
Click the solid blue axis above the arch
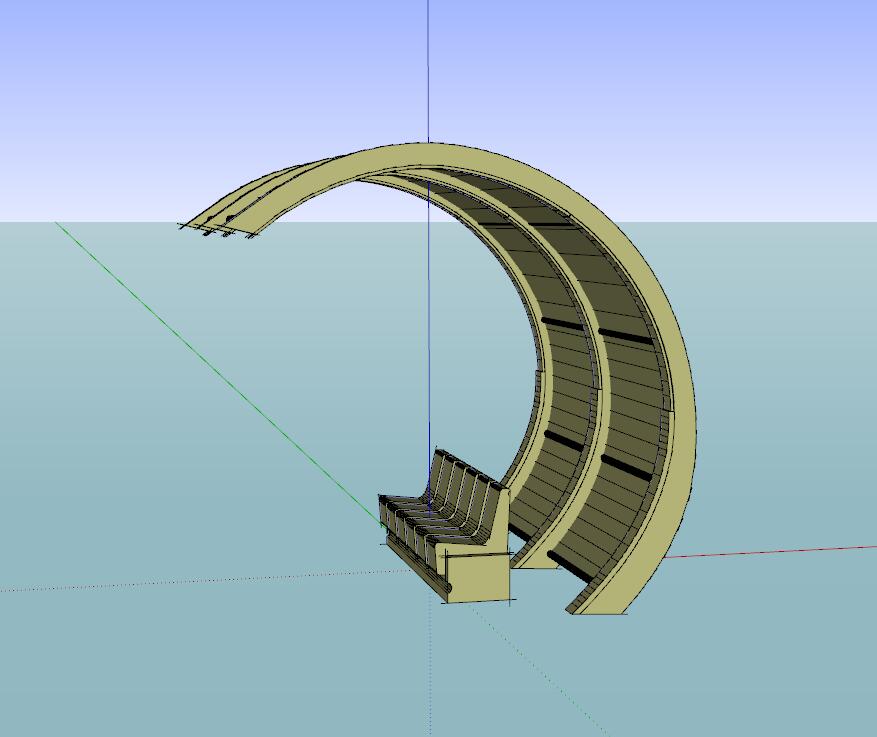pyautogui.click(x=428, y=70)
